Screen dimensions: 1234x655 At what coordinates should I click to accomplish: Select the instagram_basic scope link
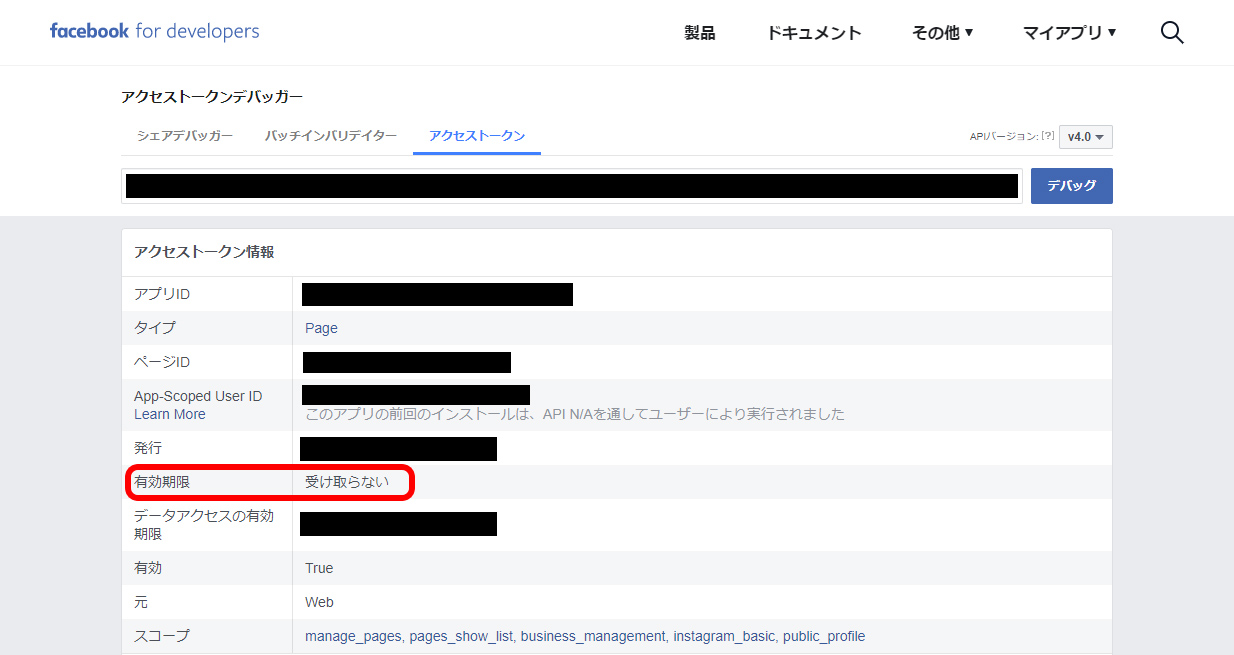tap(724, 636)
